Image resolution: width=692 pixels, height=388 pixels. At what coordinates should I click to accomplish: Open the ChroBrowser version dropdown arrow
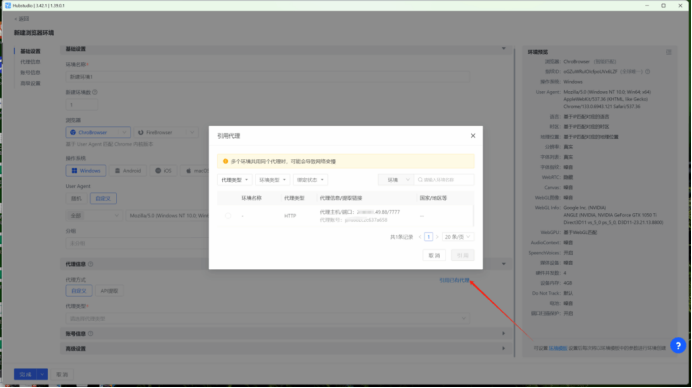[124, 132]
